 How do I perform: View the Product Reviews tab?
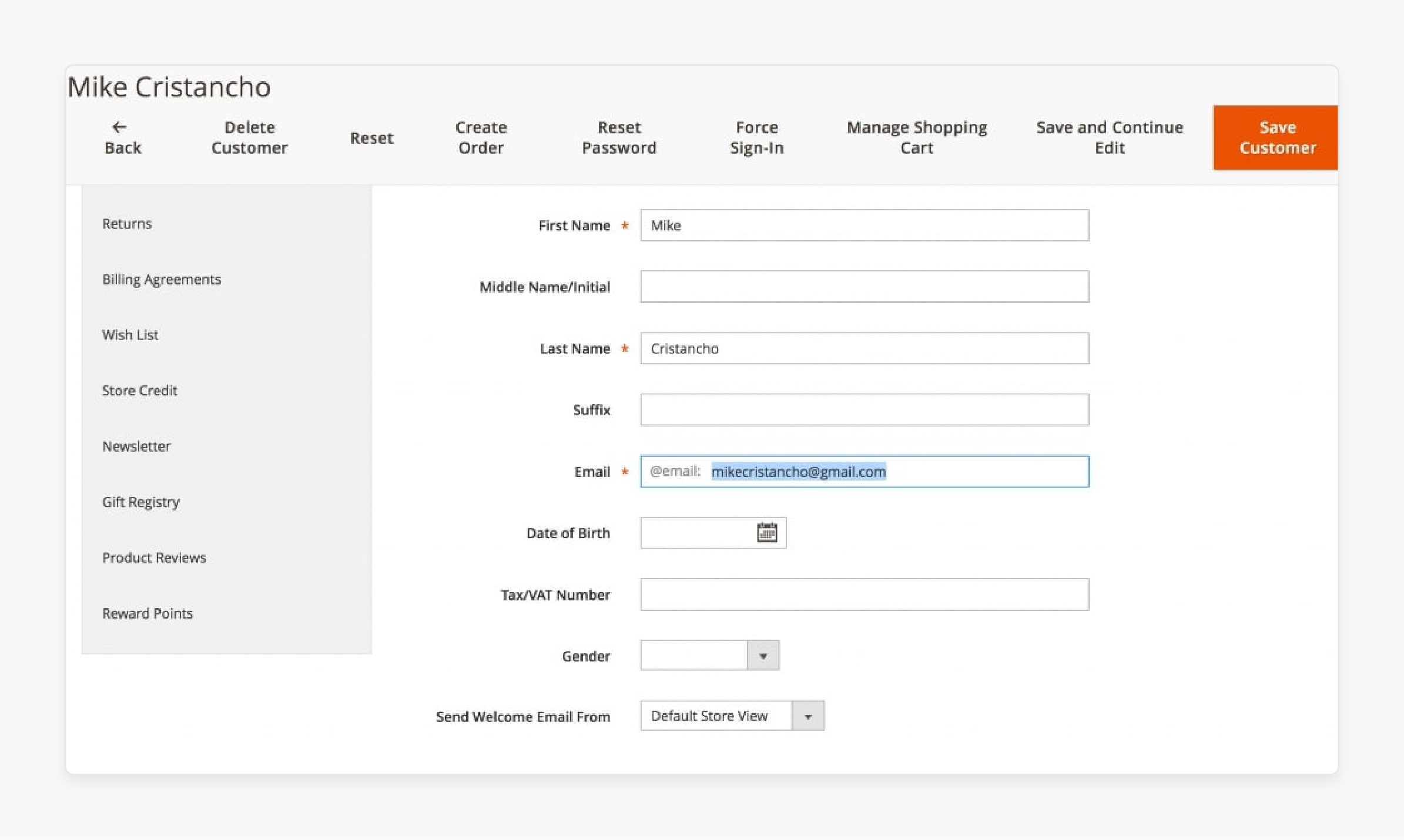point(154,558)
